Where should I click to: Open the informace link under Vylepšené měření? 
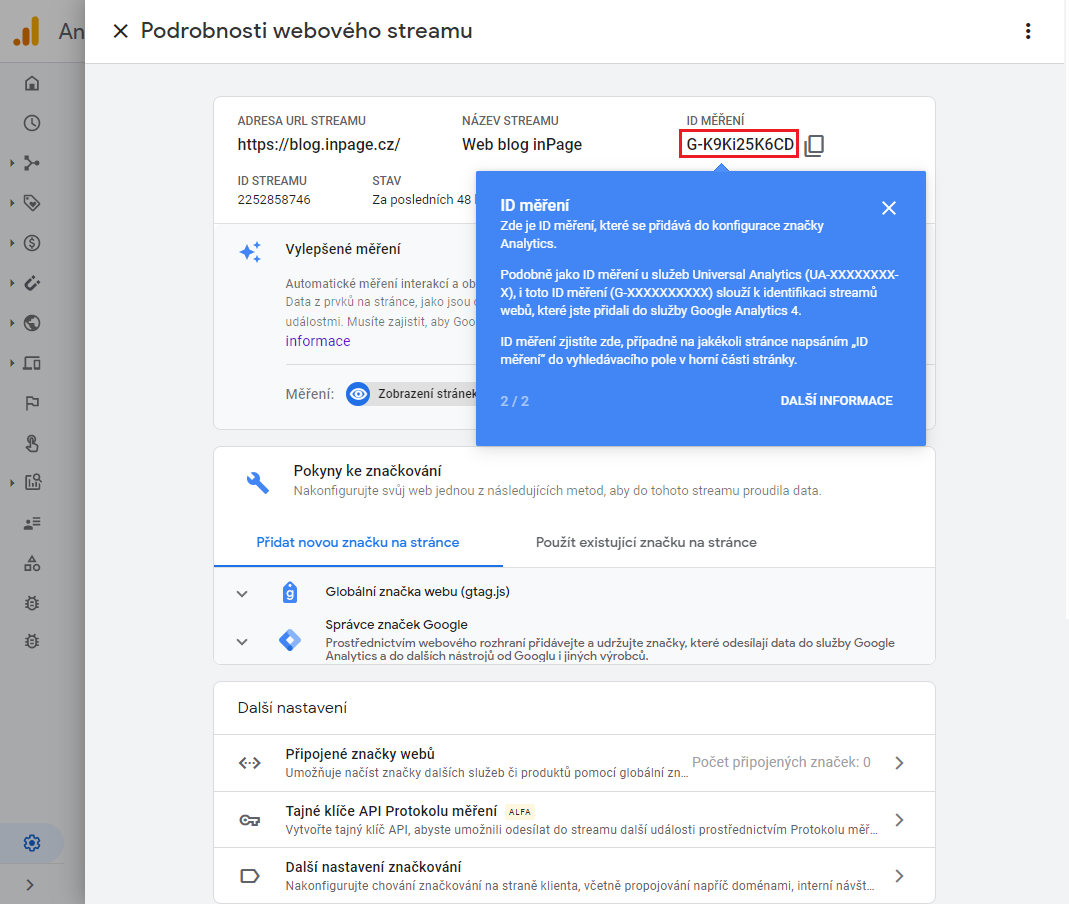point(318,341)
